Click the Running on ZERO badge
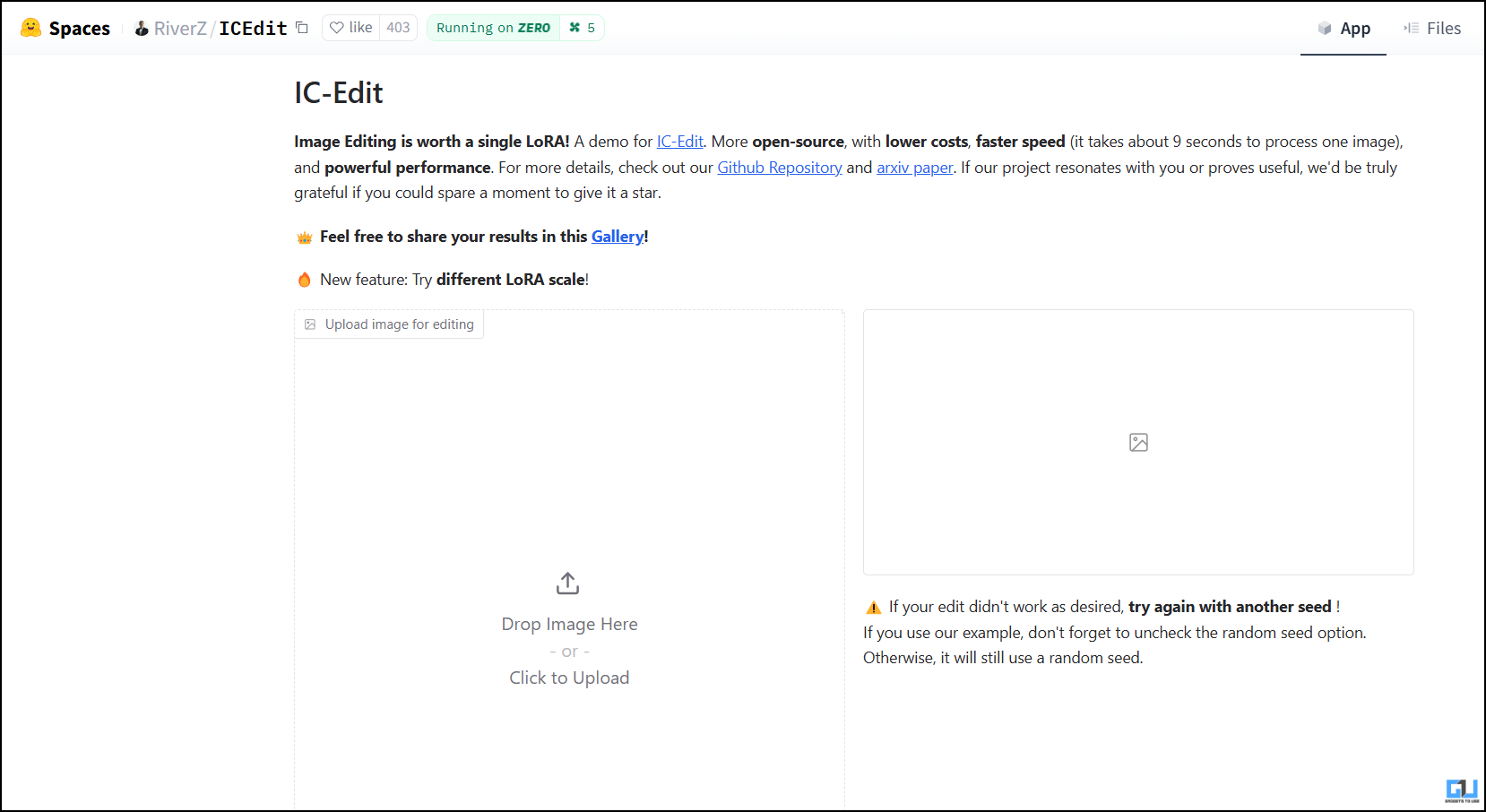The width and height of the screenshot is (1486, 812). pos(494,28)
